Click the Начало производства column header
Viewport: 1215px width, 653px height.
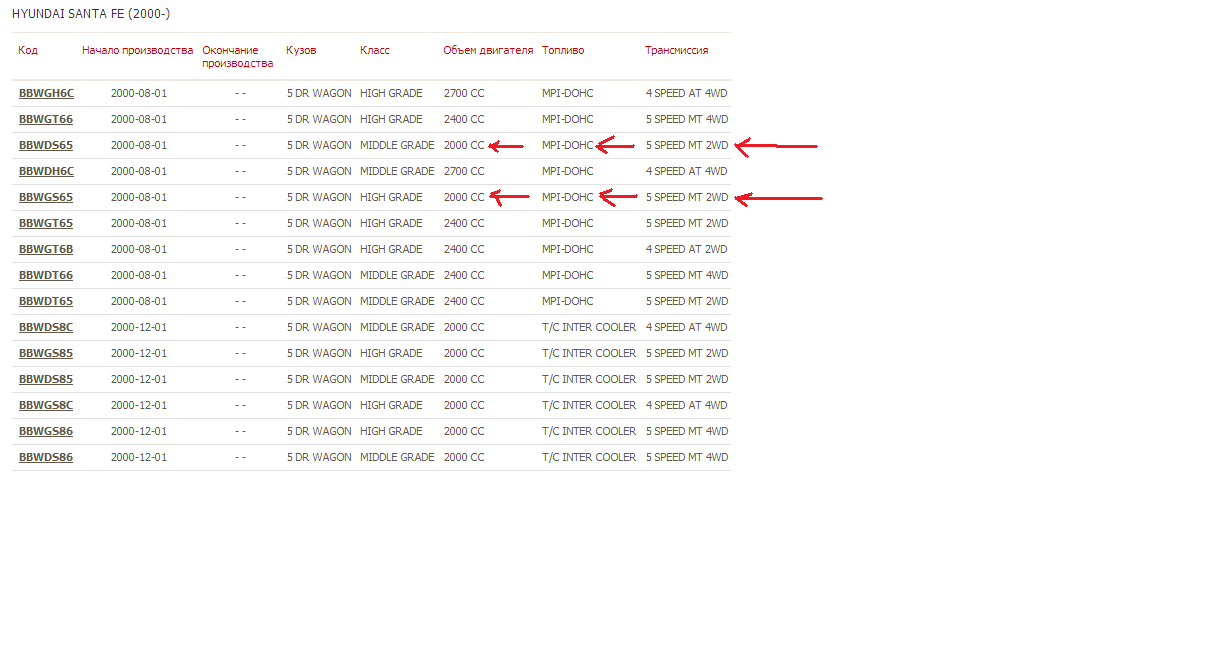(x=138, y=50)
